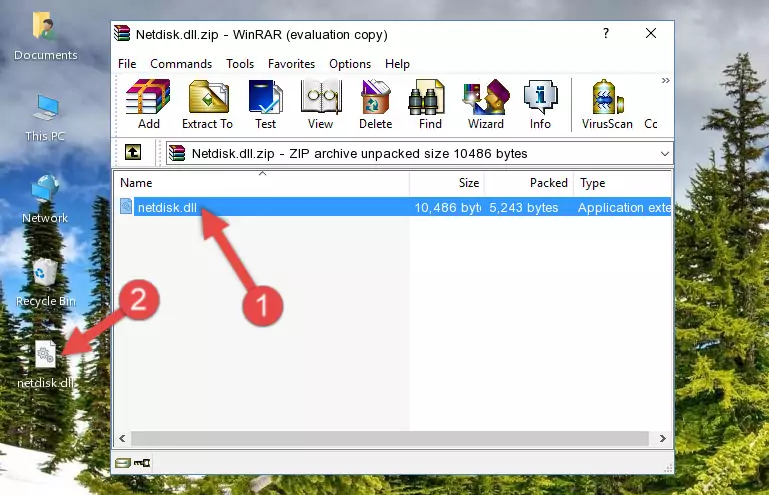Sort files by Packed column

(529, 183)
